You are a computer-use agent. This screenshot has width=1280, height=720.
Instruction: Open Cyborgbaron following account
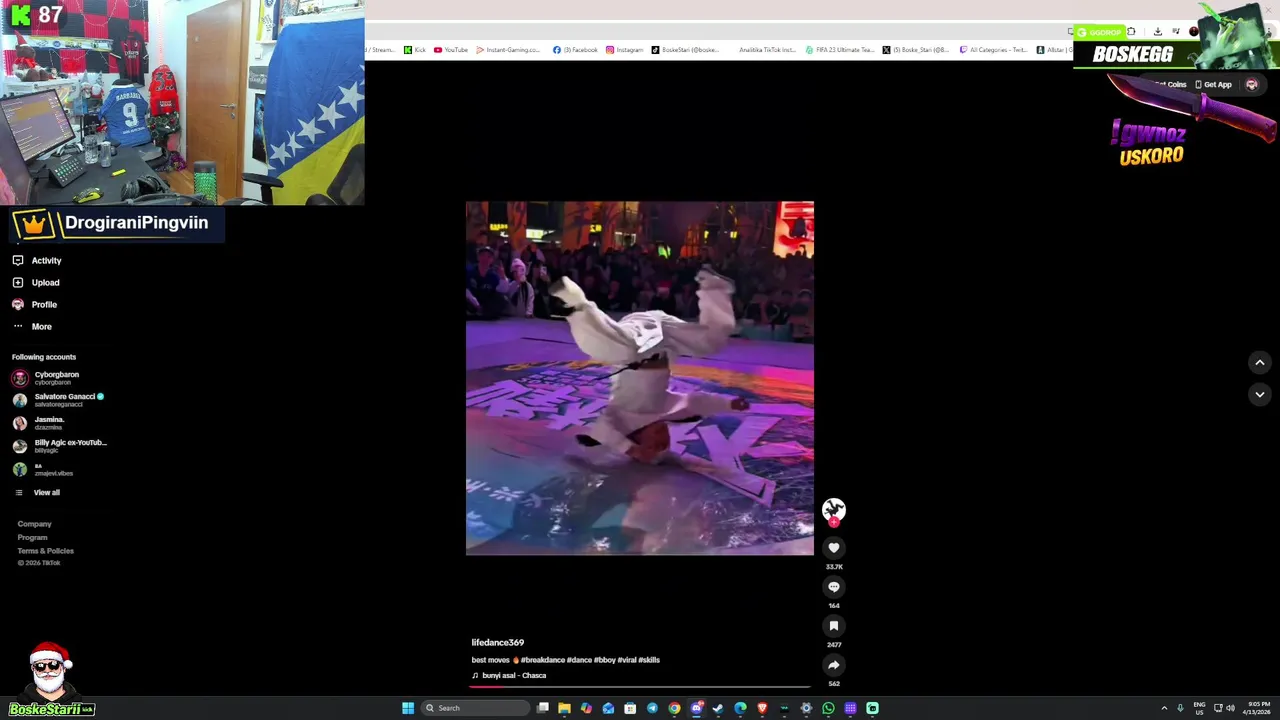click(46, 378)
